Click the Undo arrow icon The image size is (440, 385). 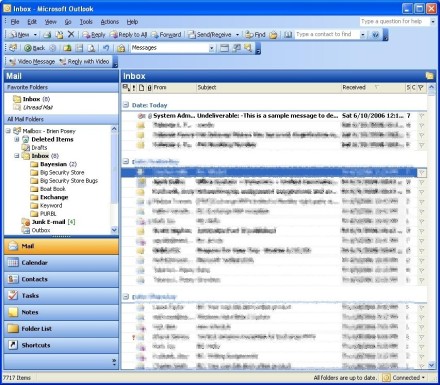(106, 48)
